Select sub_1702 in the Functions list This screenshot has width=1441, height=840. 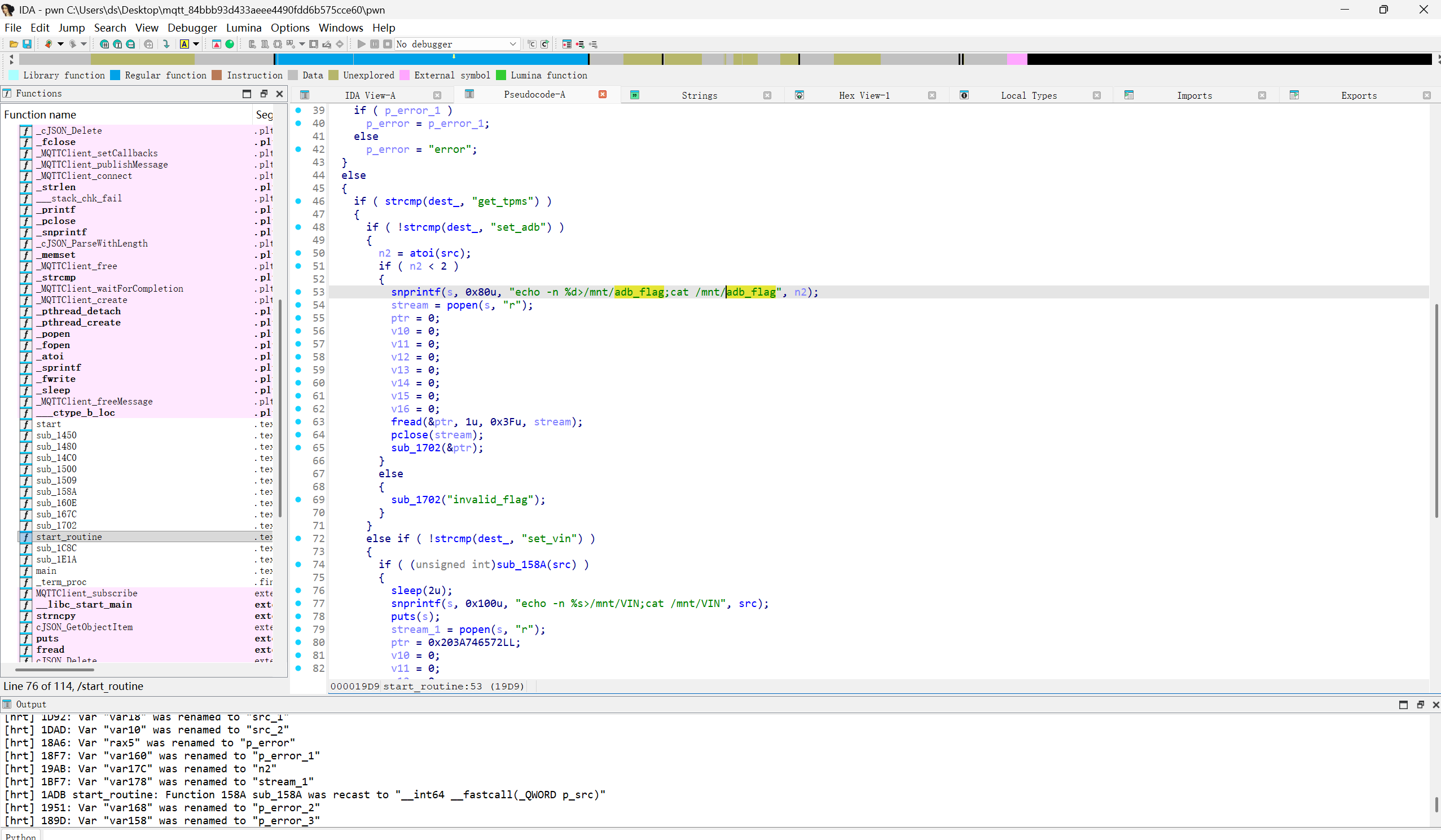[56, 525]
